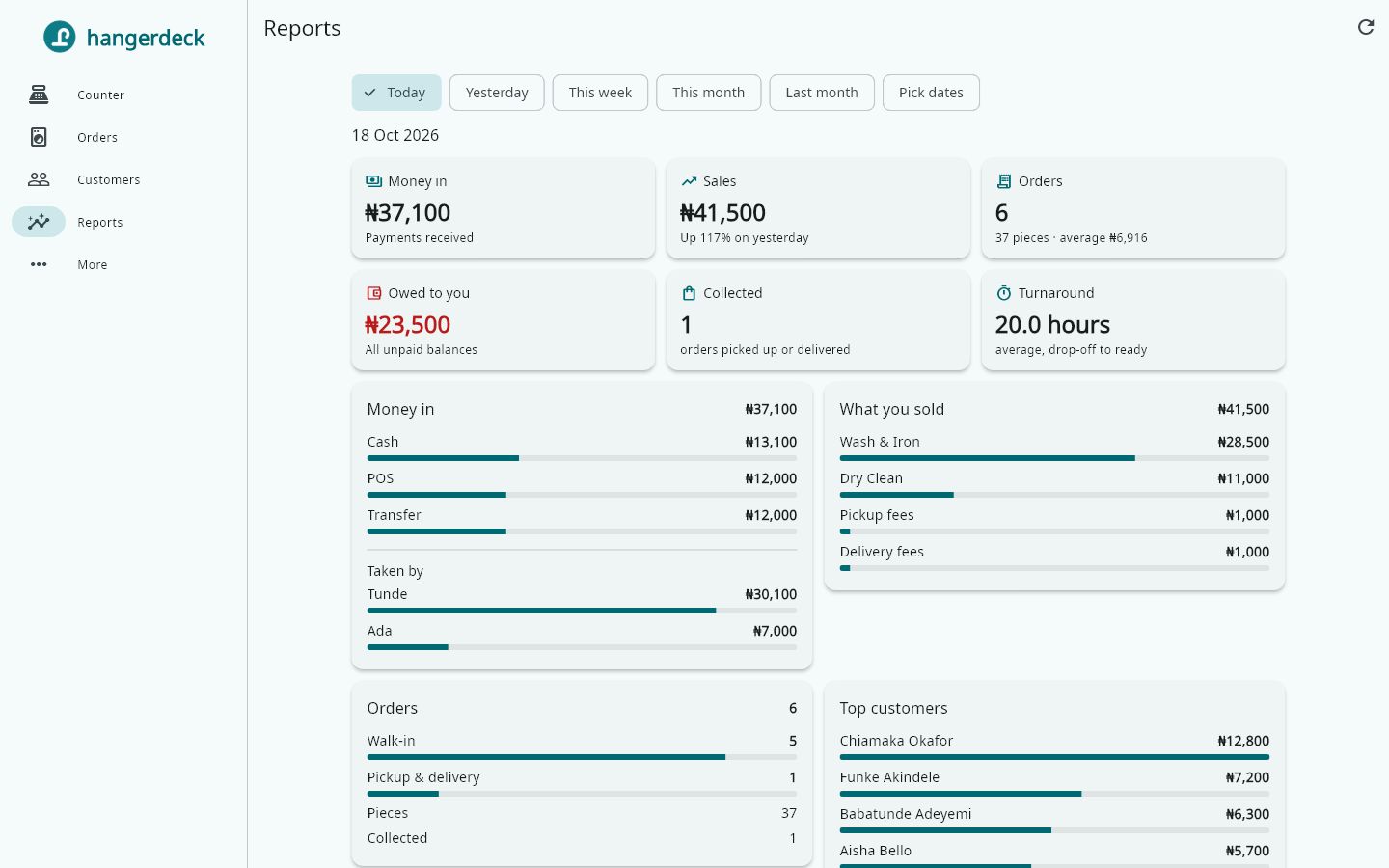Open the More ellipsis icon
Viewport: 1389px width, 868px height.
tap(39, 264)
